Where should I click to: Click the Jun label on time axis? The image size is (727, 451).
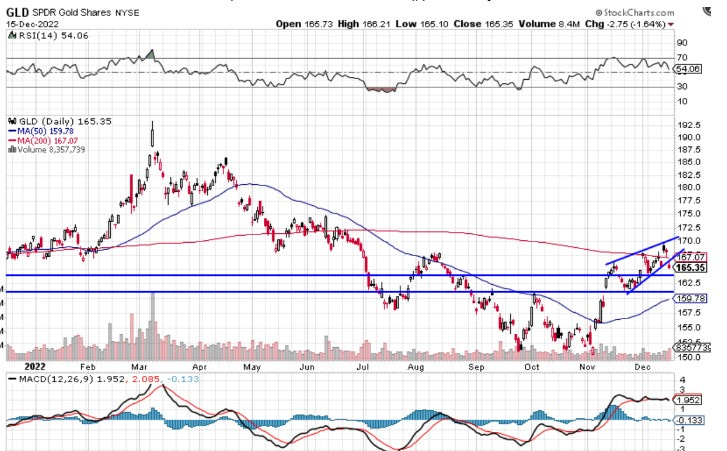[307, 367]
